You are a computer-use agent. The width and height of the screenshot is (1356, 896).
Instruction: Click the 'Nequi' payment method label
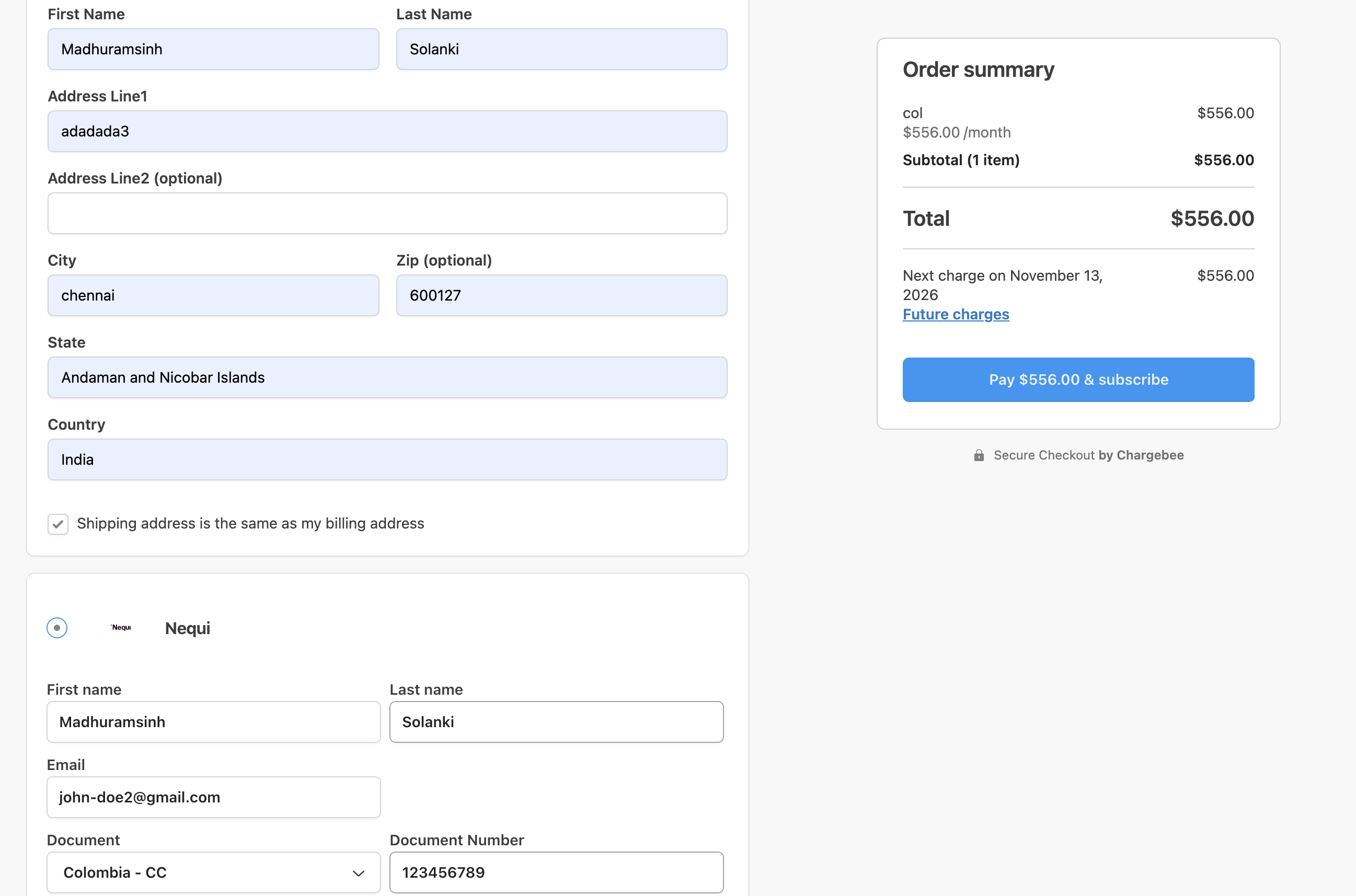coord(188,628)
